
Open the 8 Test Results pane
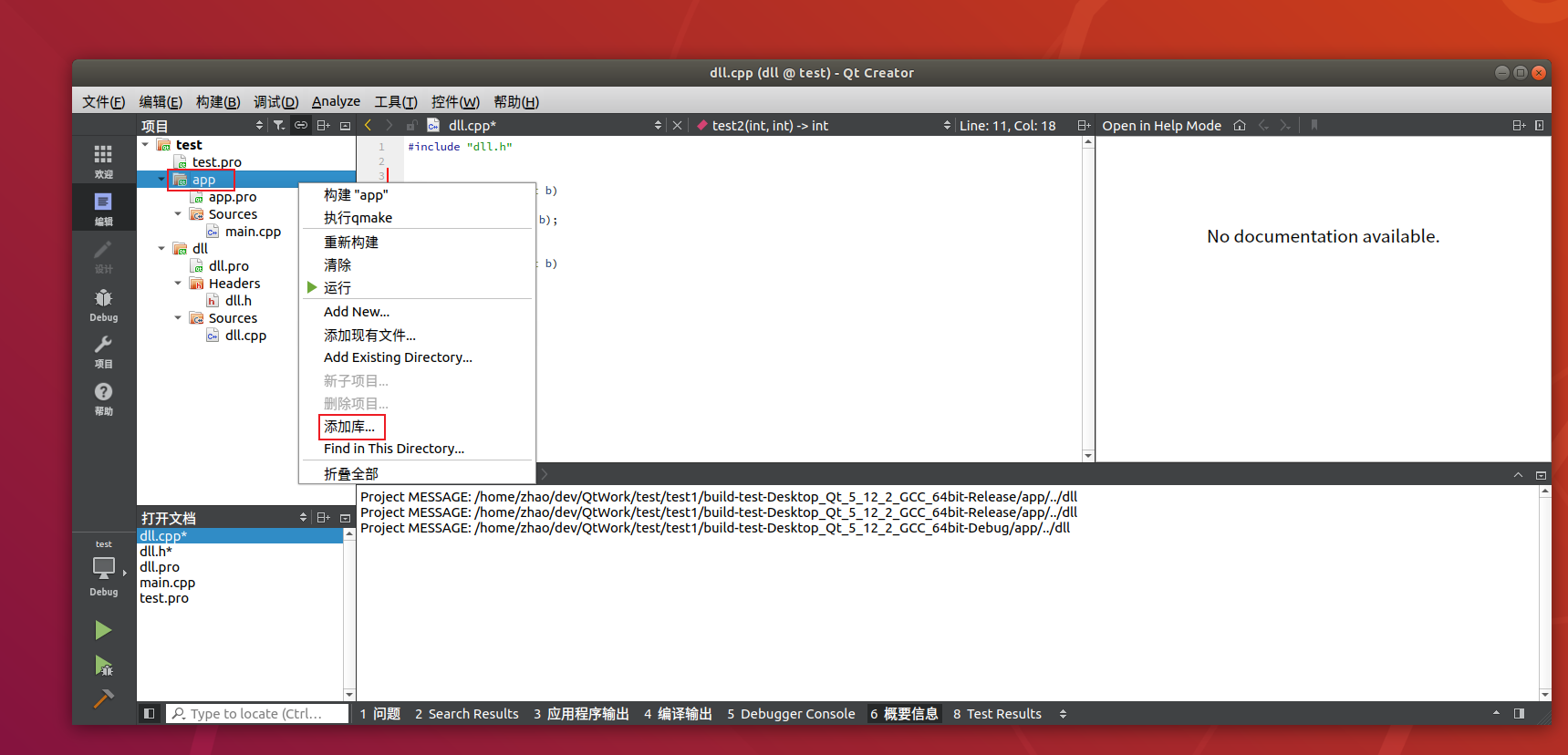997,714
